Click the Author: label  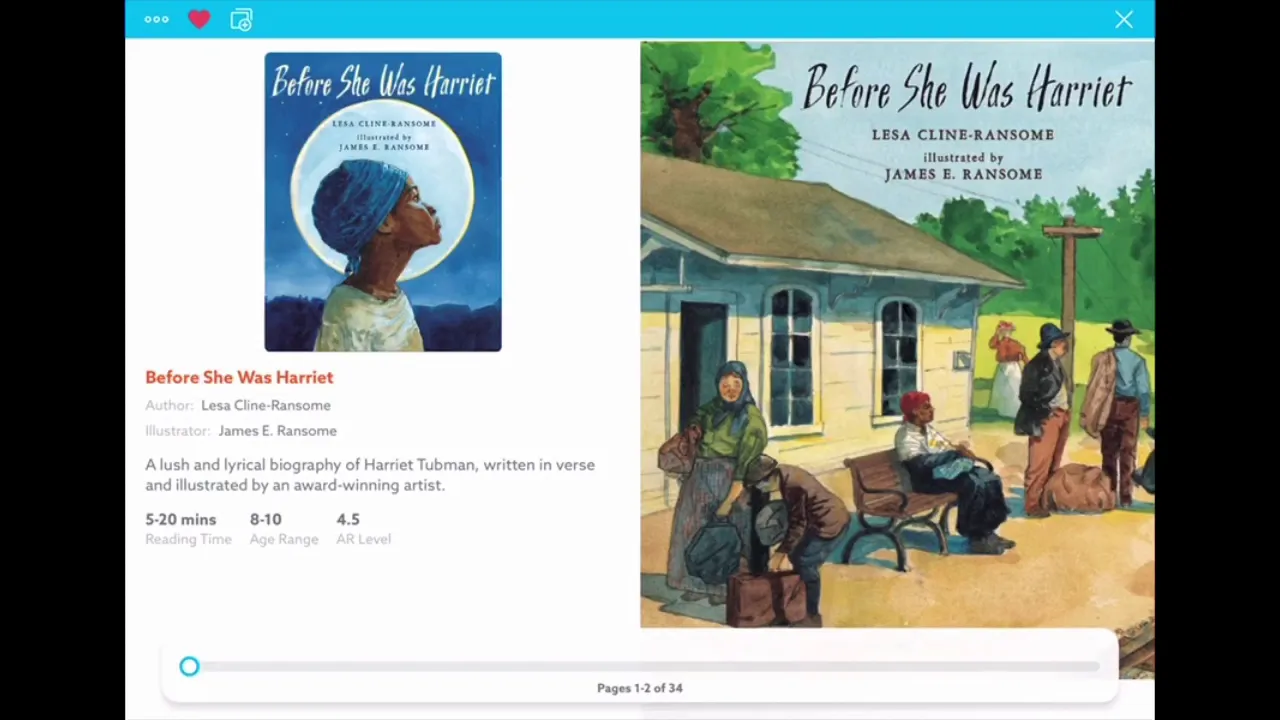[x=169, y=405]
